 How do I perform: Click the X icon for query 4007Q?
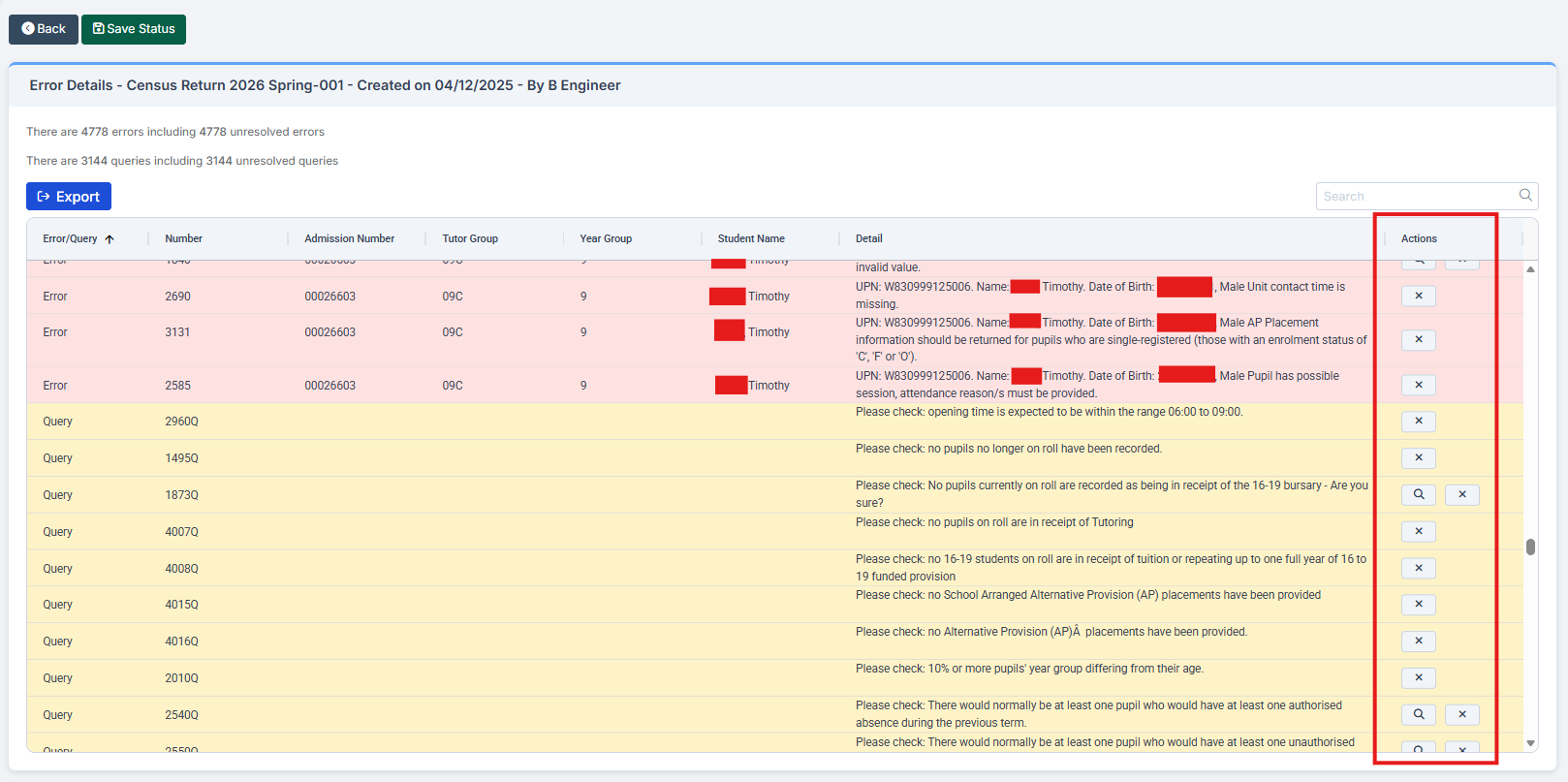[1418, 532]
